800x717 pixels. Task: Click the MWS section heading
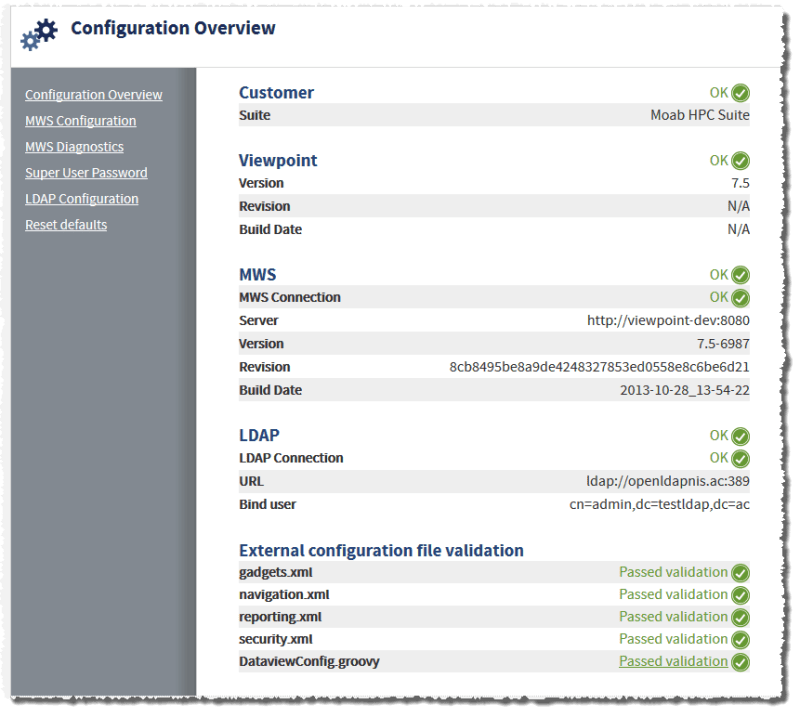pos(258,275)
